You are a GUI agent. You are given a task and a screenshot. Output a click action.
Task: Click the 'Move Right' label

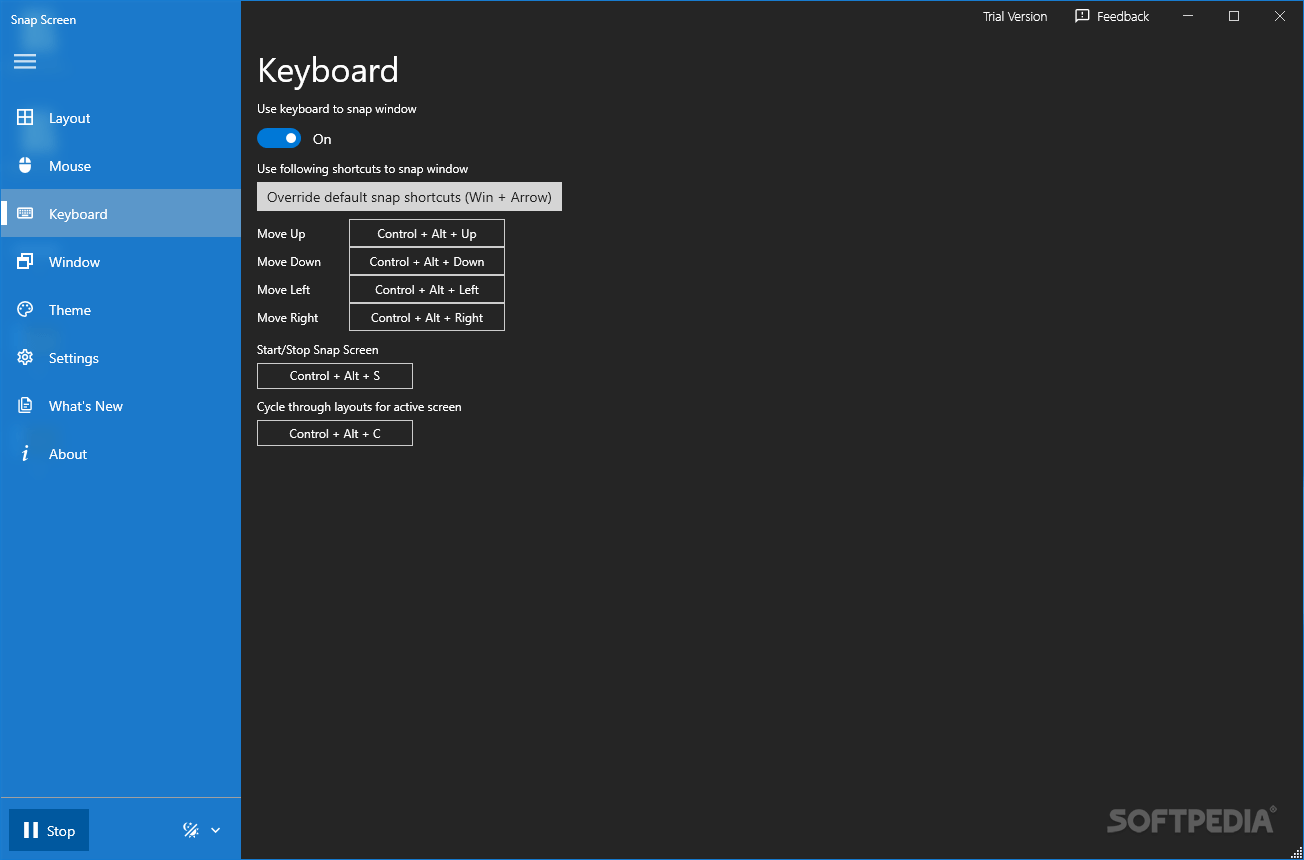coord(288,317)
